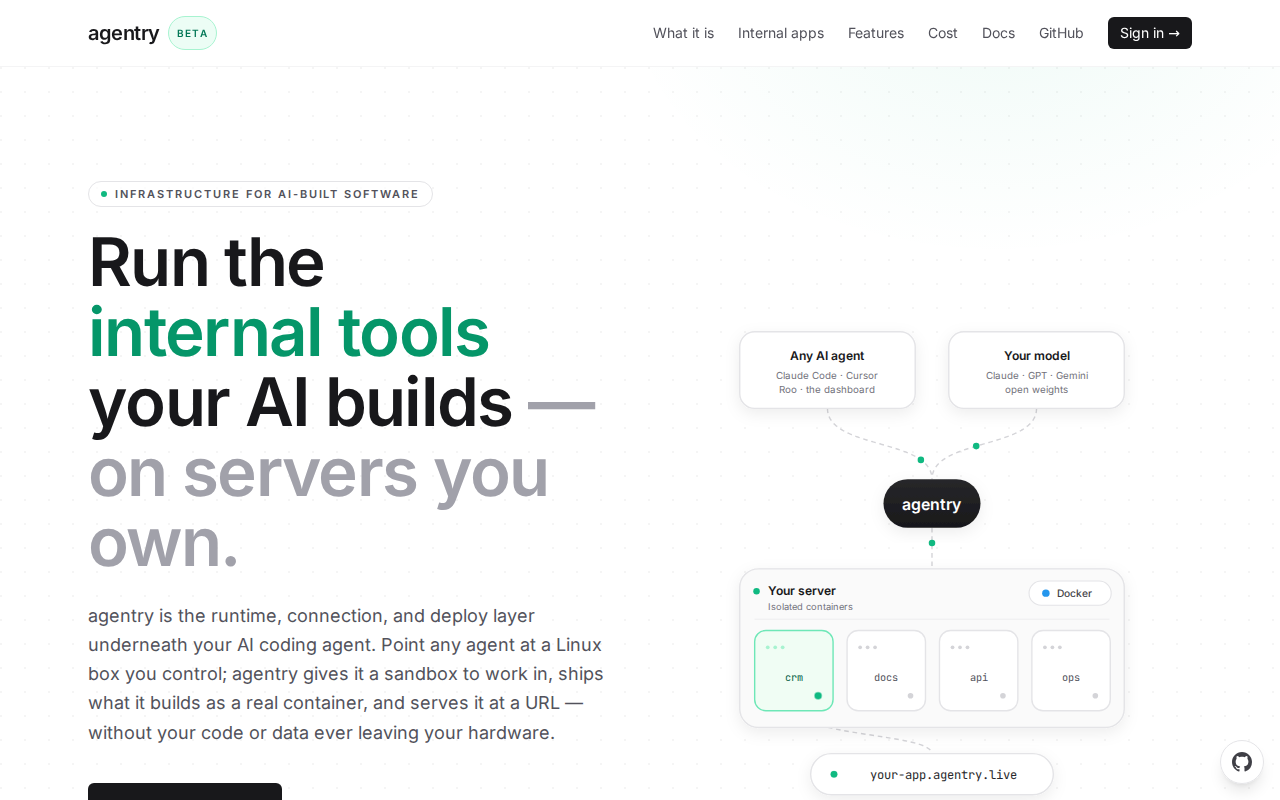Select the crm container tile
Viewport: 1280px width, 800px height.
point(794,670)
